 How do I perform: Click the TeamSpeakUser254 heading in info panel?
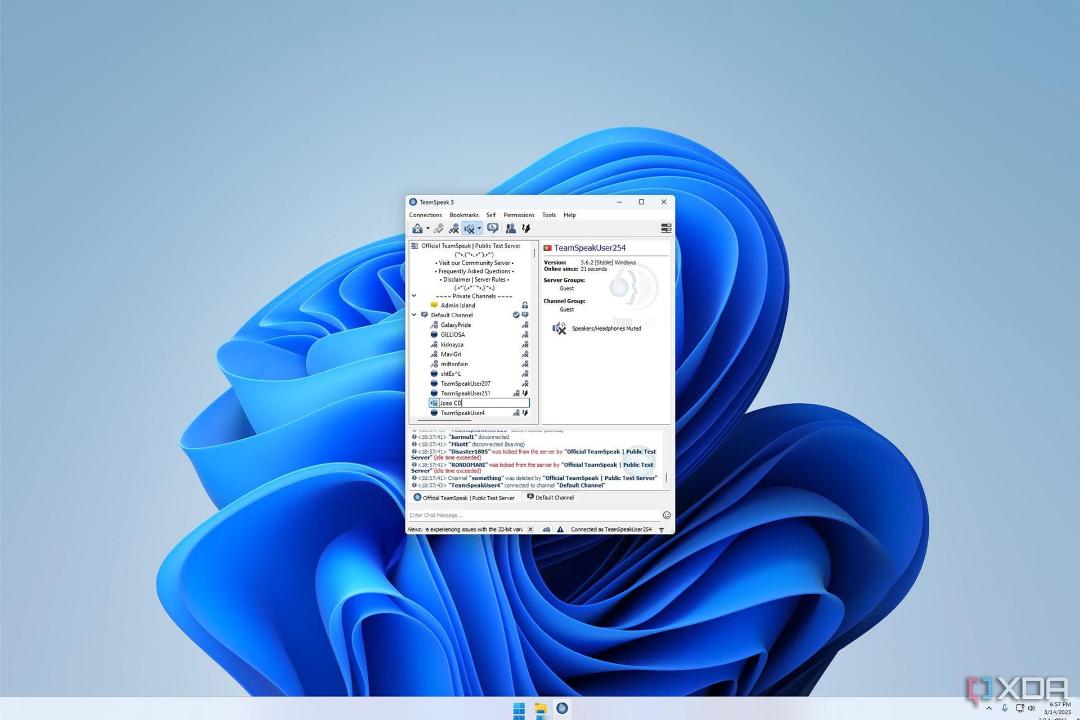coord(590,248)
